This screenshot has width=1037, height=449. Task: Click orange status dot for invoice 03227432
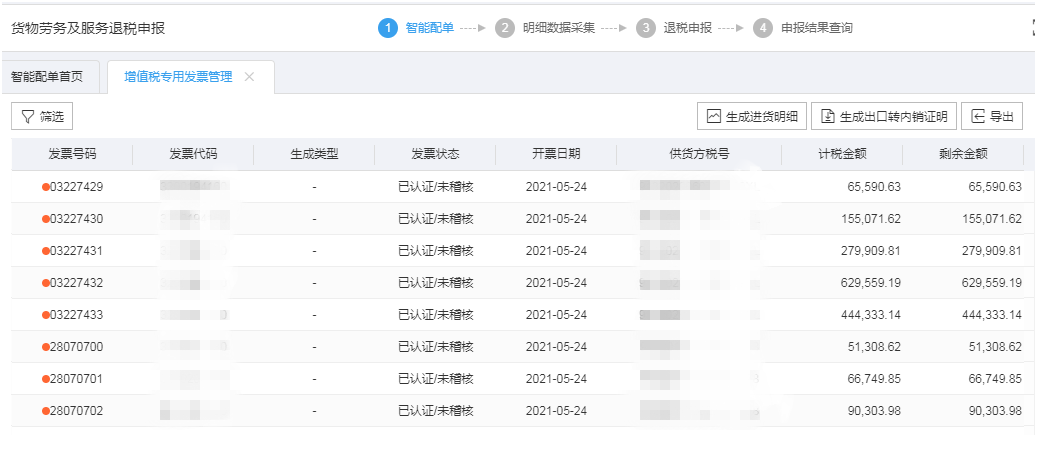point(46,283)
